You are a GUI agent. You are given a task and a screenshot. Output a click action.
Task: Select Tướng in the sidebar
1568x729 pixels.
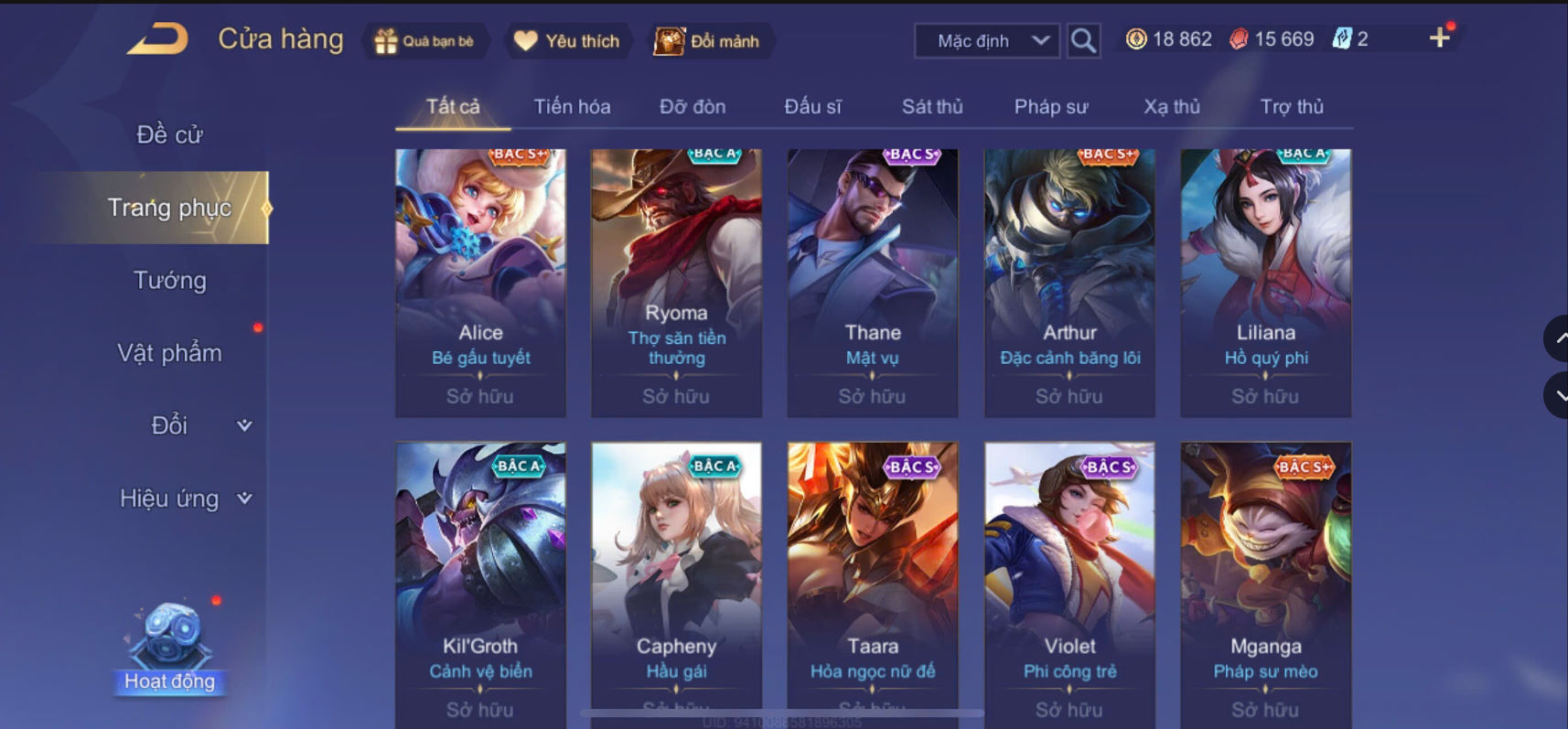coord(169,280)
